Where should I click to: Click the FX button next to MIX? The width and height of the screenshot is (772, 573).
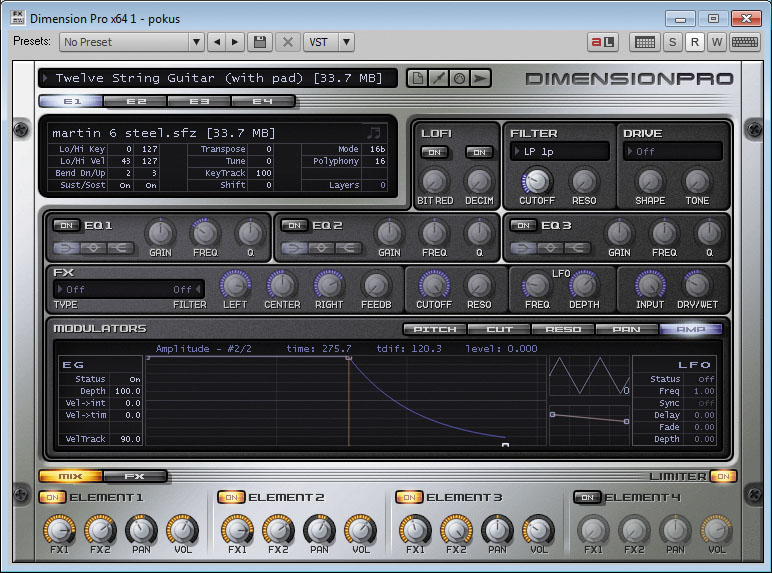click(134, 476)
